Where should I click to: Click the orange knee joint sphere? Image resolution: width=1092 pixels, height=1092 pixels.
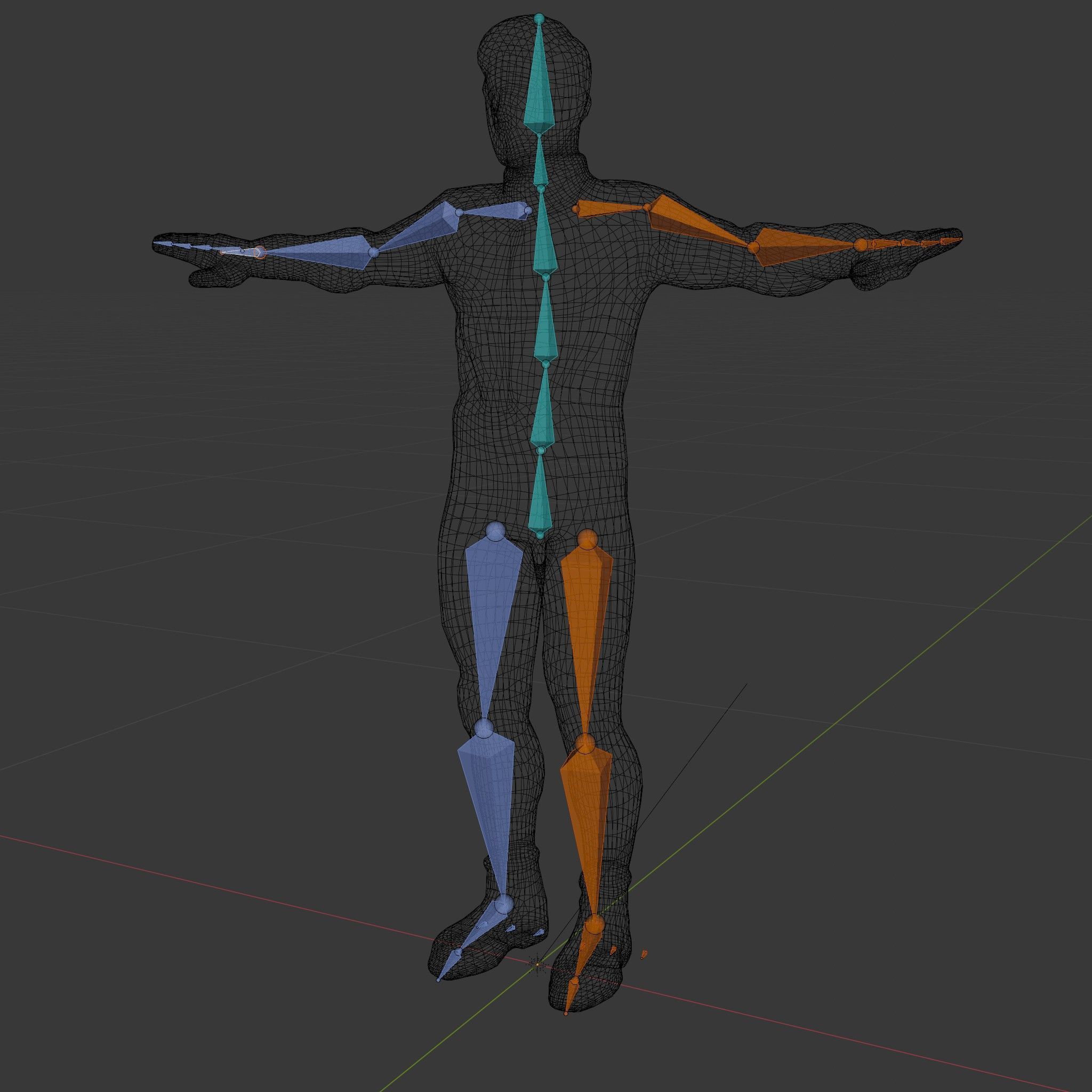pos(587,744)
